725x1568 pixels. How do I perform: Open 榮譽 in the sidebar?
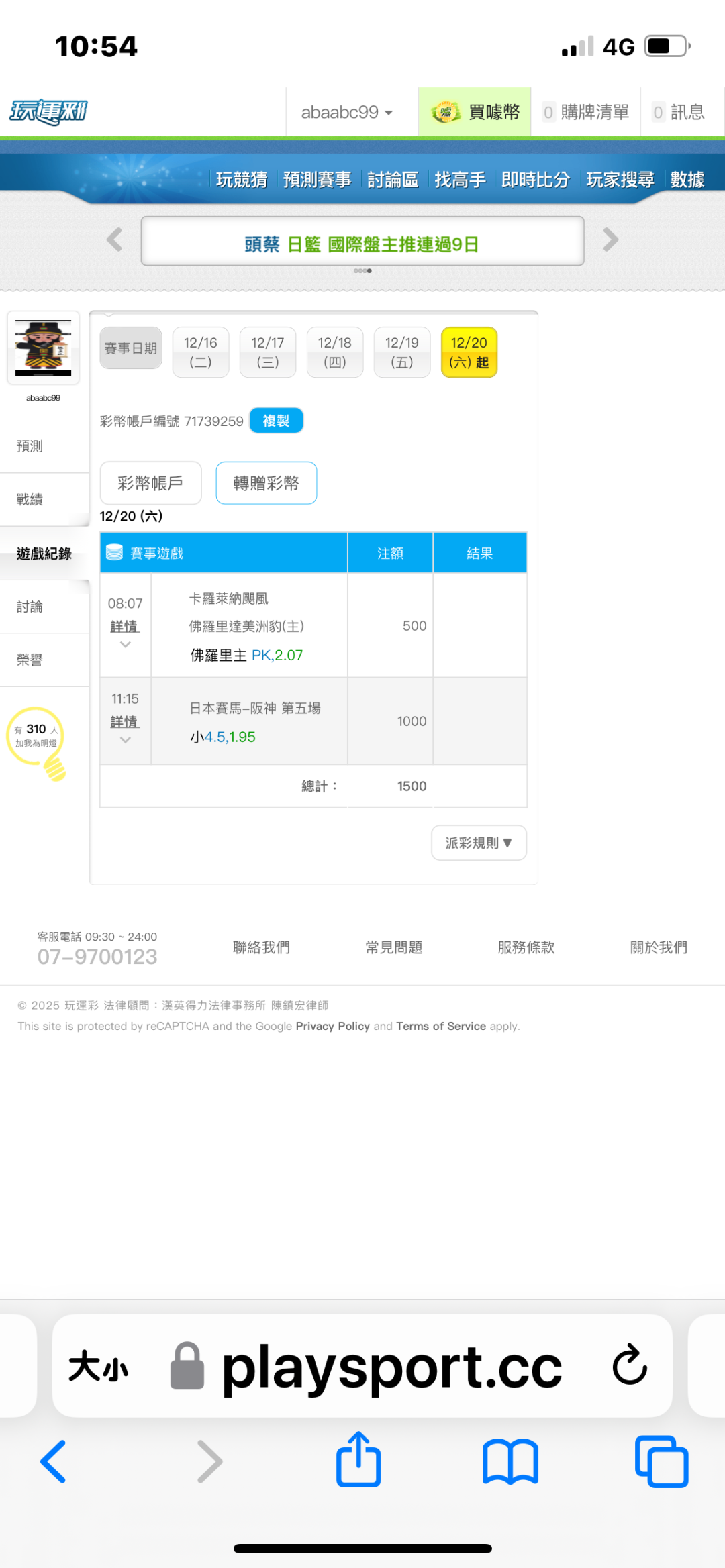44,660
